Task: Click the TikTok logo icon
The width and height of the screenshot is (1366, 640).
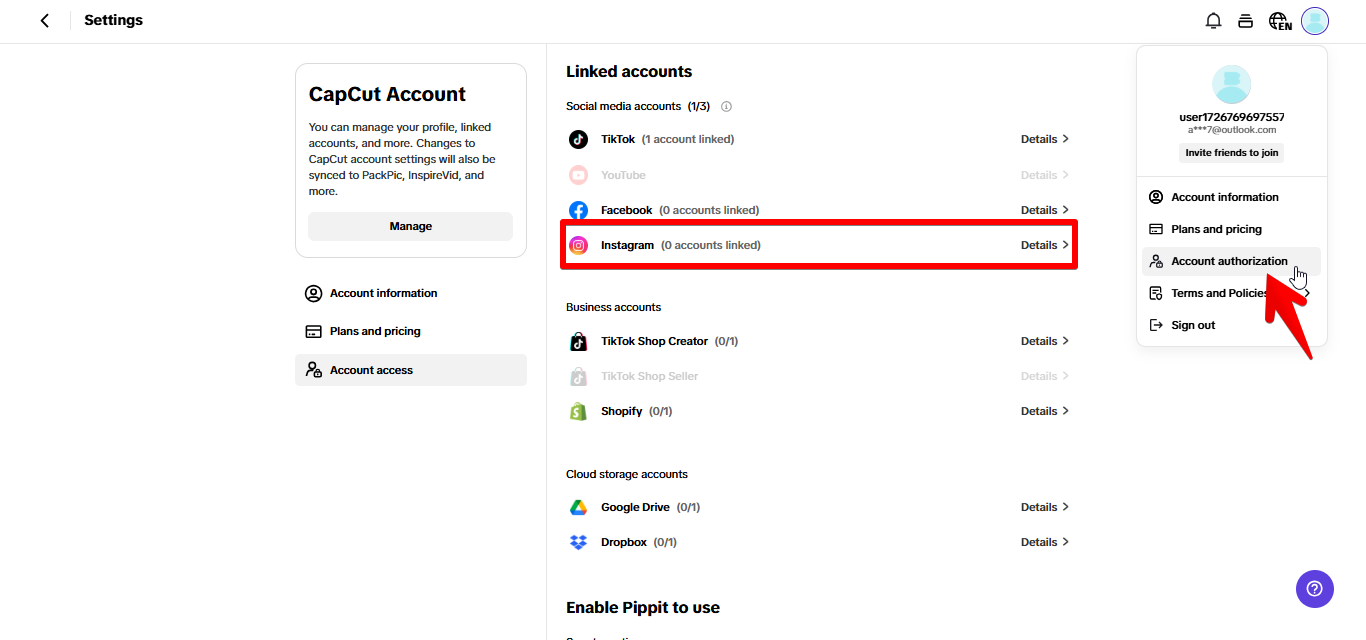Action: [578, 139]
